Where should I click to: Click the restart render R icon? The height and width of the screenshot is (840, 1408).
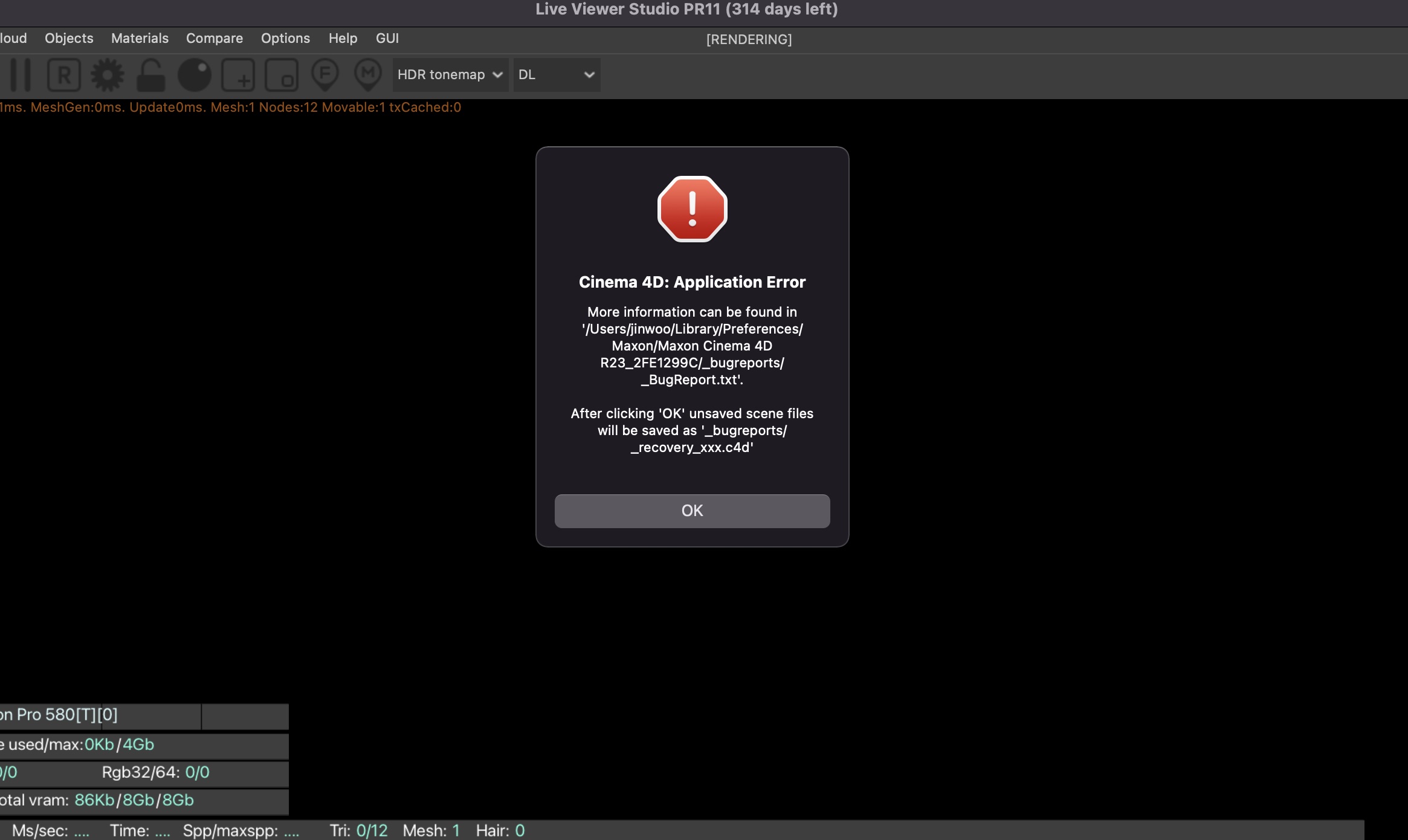(x=64, y=75)
